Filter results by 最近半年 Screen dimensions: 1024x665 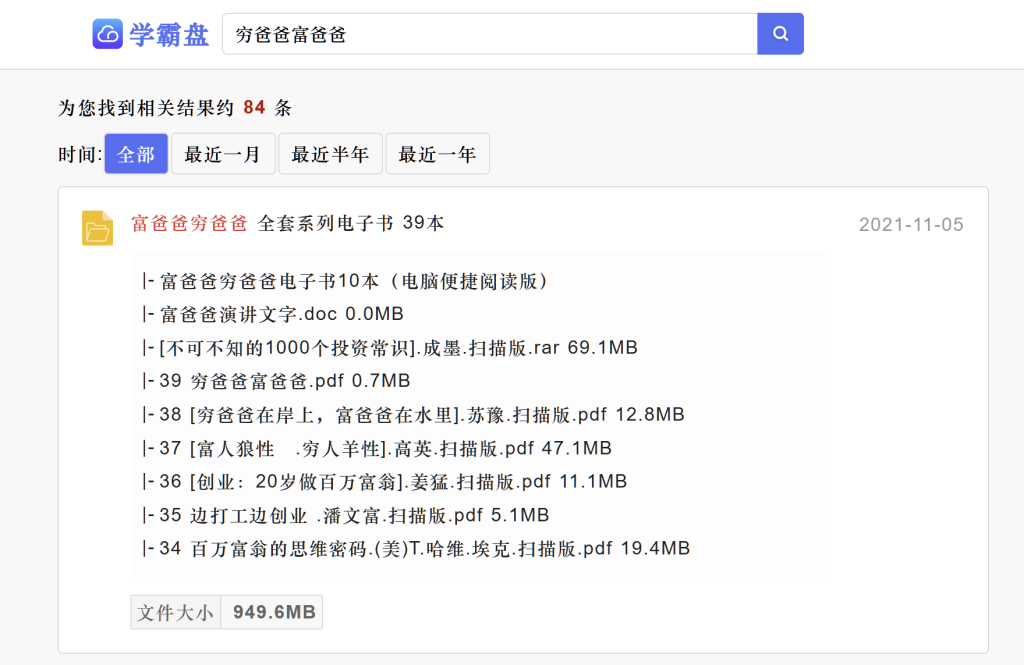330,154
